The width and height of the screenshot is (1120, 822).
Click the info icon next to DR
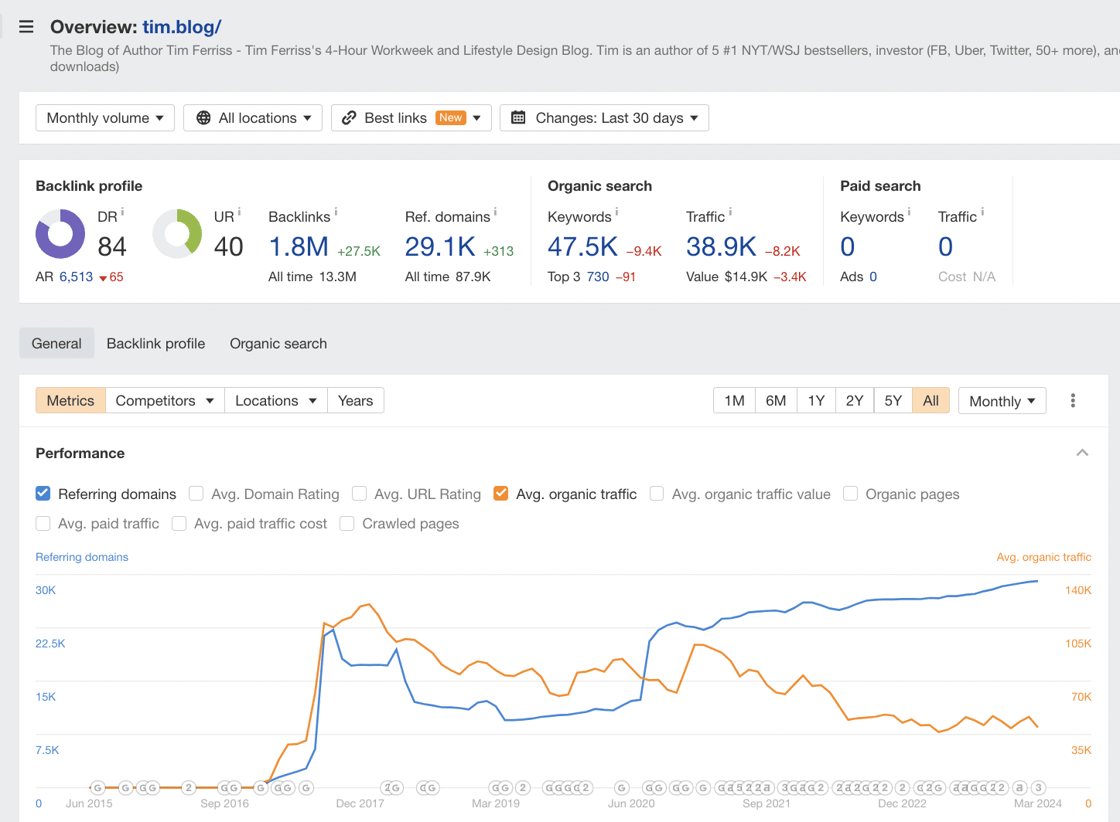point(122,213)
